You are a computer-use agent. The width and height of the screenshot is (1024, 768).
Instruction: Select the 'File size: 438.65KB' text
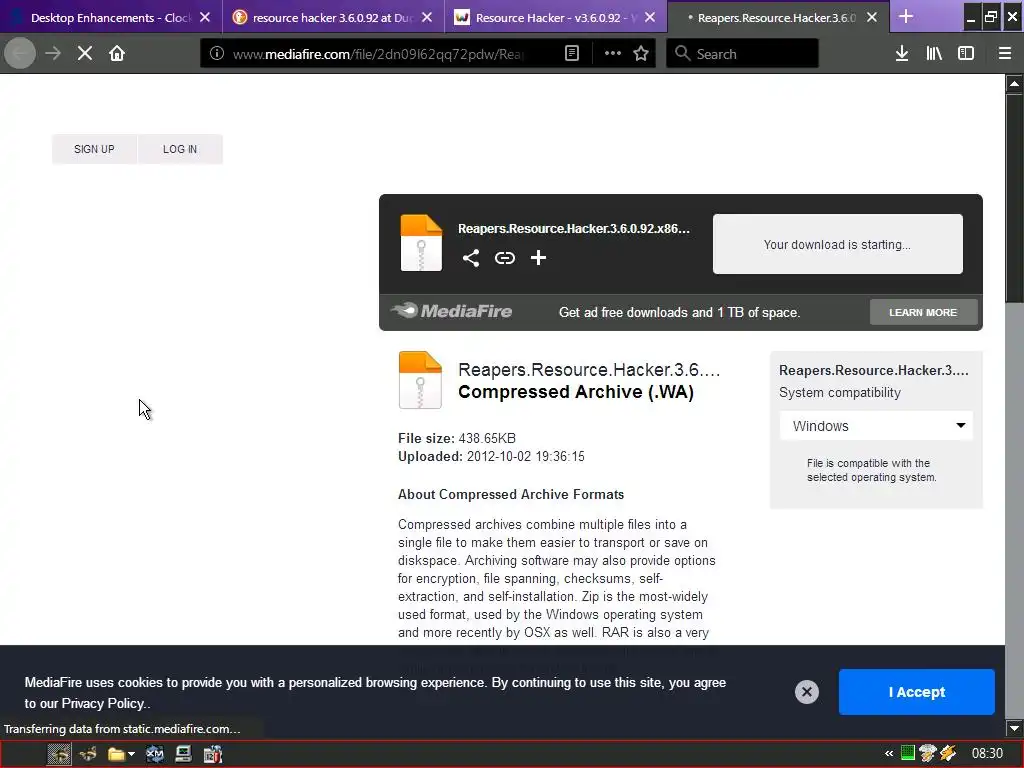click(x=456, y=438)
